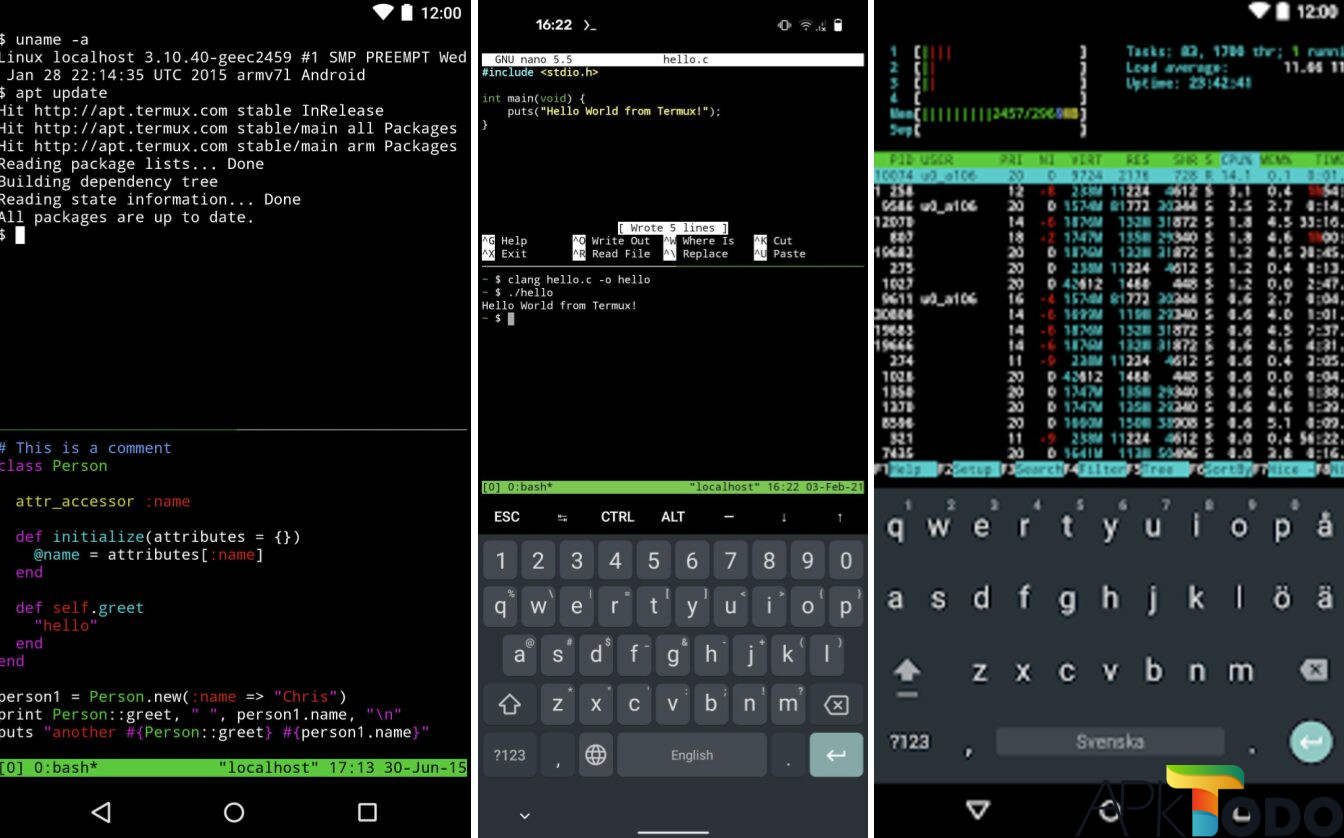The width and height of the screenshot is (1344, 838).
Task: Tap the Android home circle below the Ruby code
Action: click(x=234, y=812)
